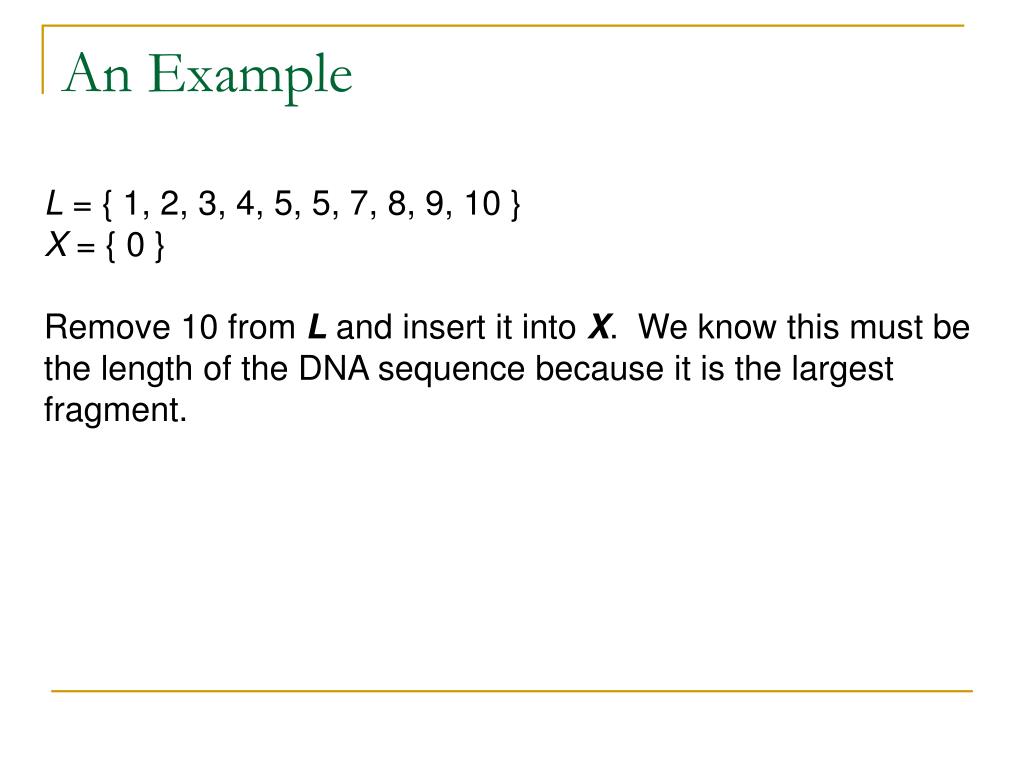
Task: Select the italic X variable in set definition
Action: pyautogui.click(x=57, y=245)
